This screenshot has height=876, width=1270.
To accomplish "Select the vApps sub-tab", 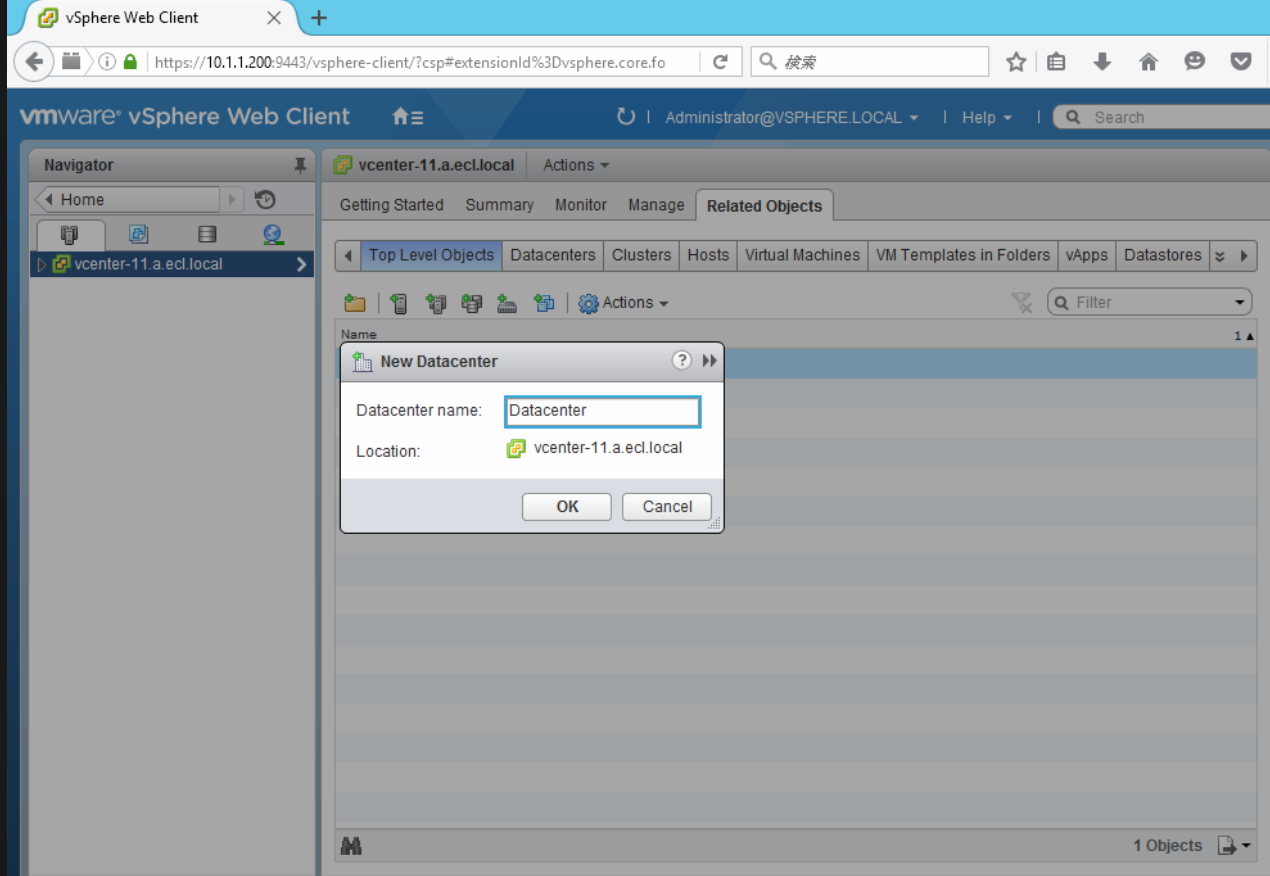I will pos(1087,255).
